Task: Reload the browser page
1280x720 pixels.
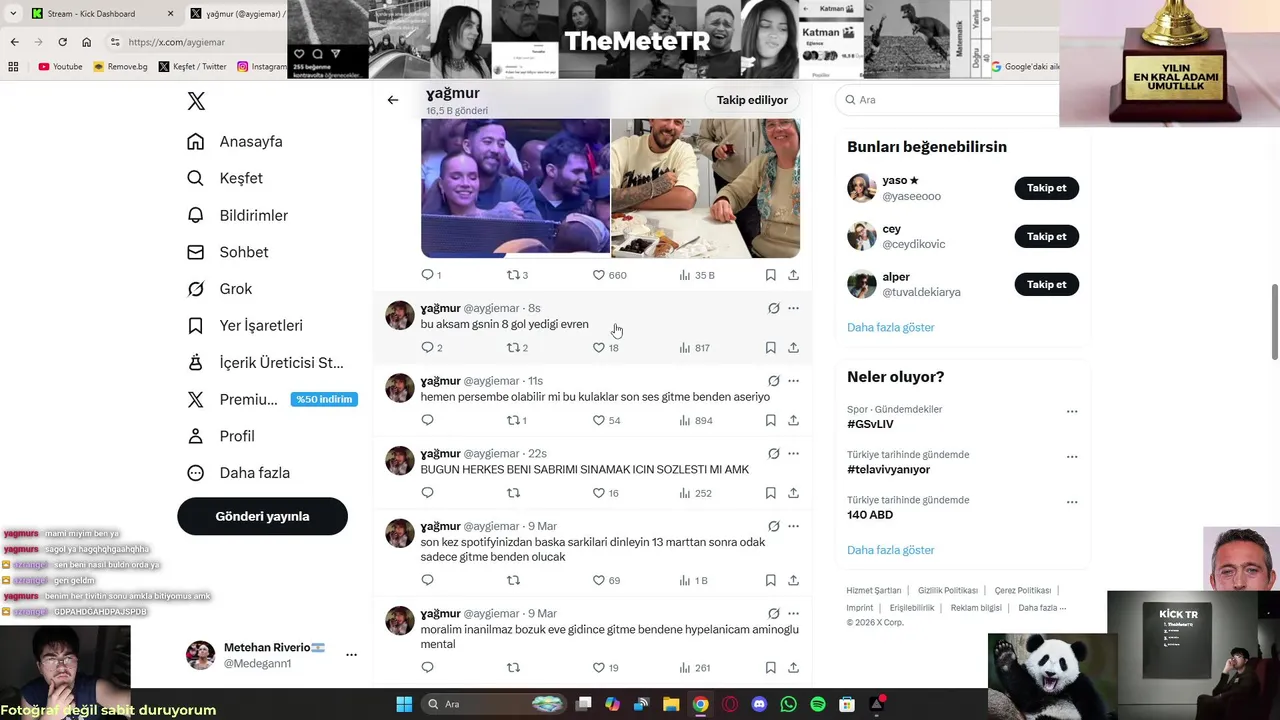Action: coord(62,42)
